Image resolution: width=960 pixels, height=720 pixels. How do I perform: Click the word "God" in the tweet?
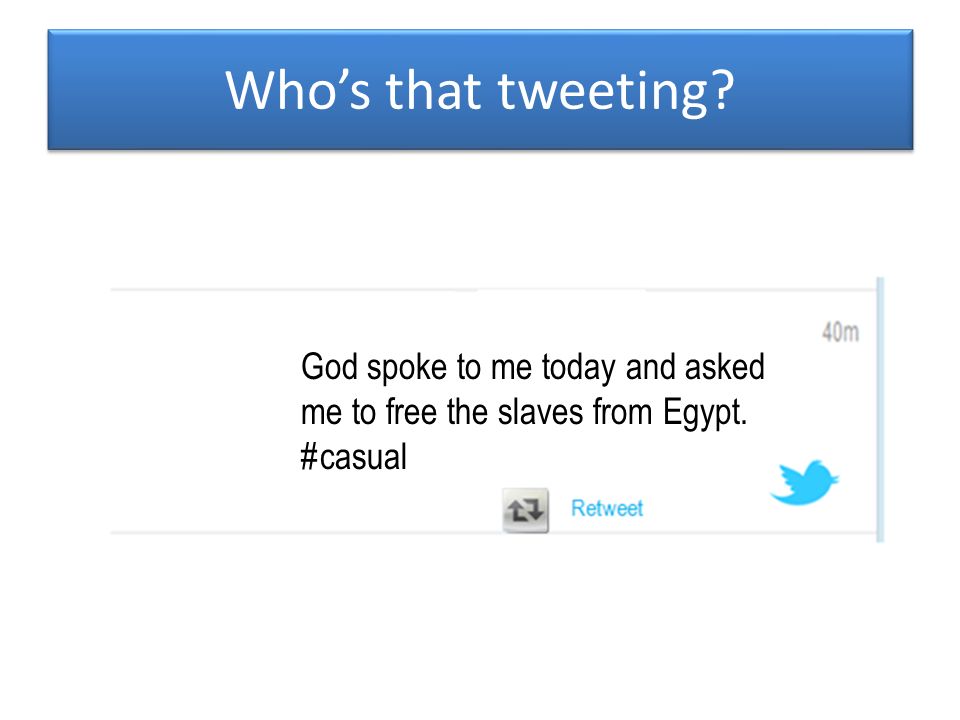(329, 367)
